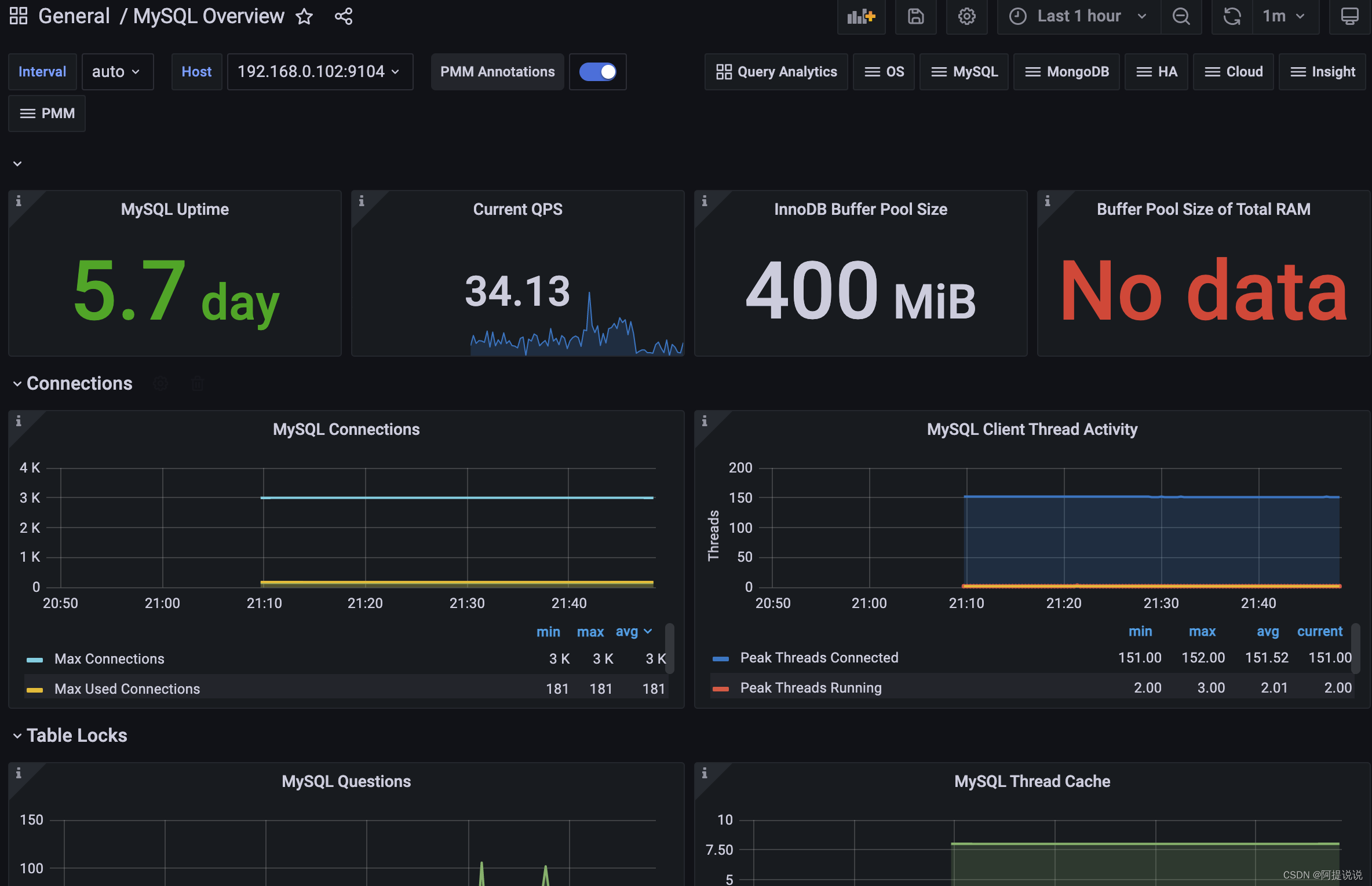Toggle Peak Threads Connected series visibility
Screen dimensions: 1372x886
pyautogui.click(x=819, y=658)
